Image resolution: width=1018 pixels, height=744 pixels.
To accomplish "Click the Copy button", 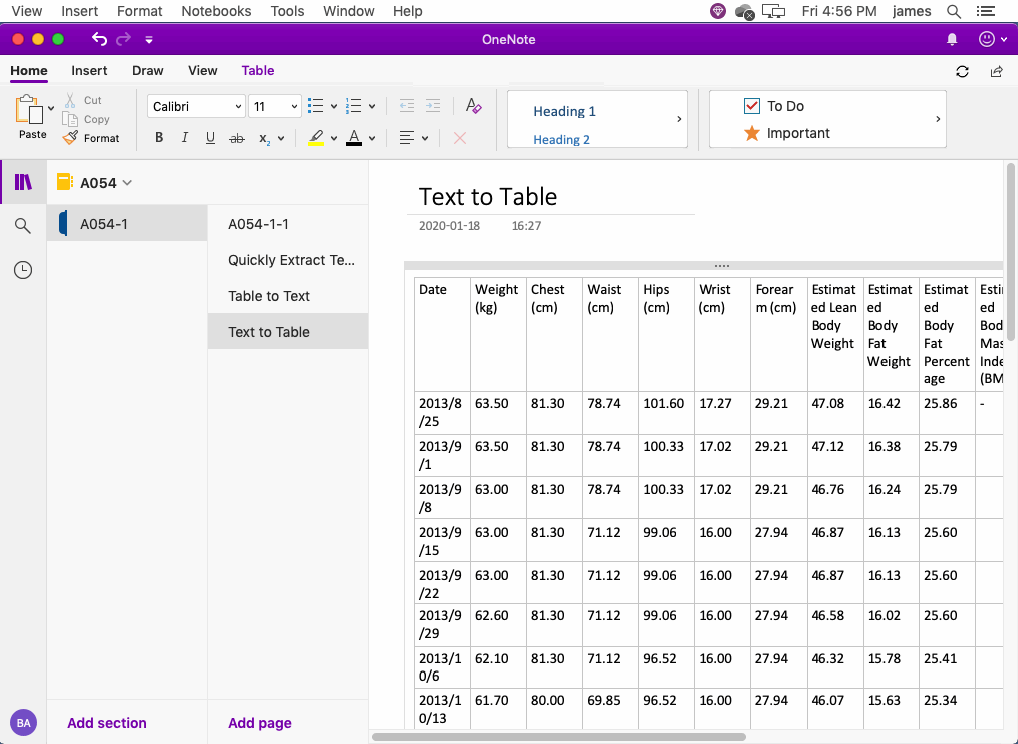I will 86,119.
